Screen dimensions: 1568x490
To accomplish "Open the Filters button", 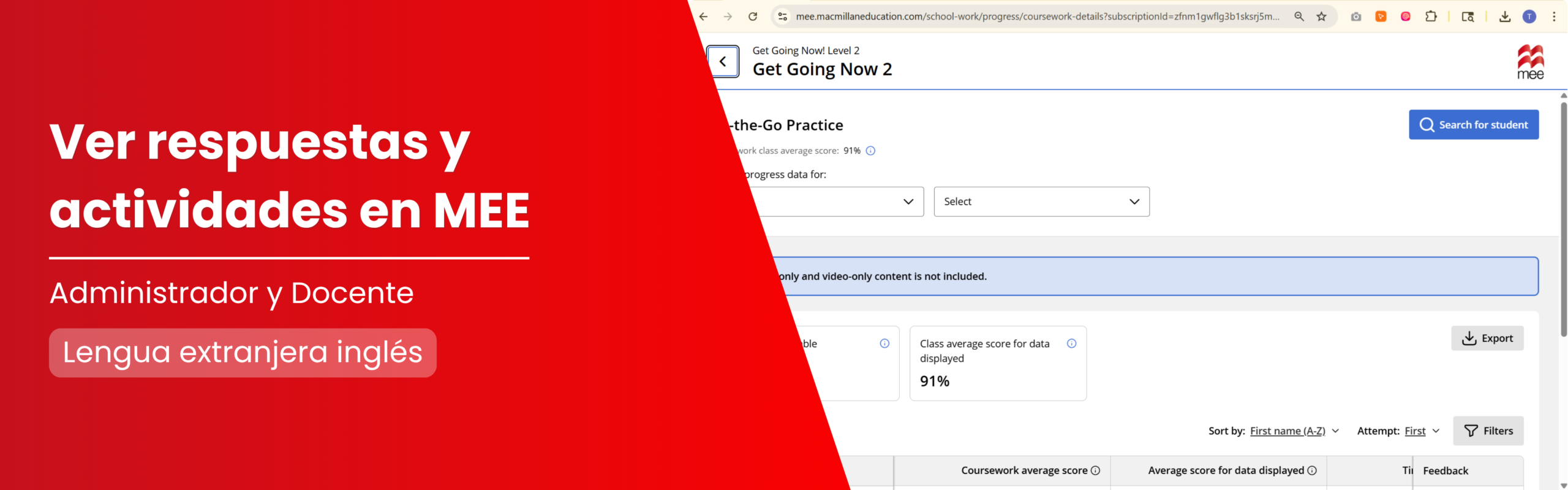I will click(1488, 431).
